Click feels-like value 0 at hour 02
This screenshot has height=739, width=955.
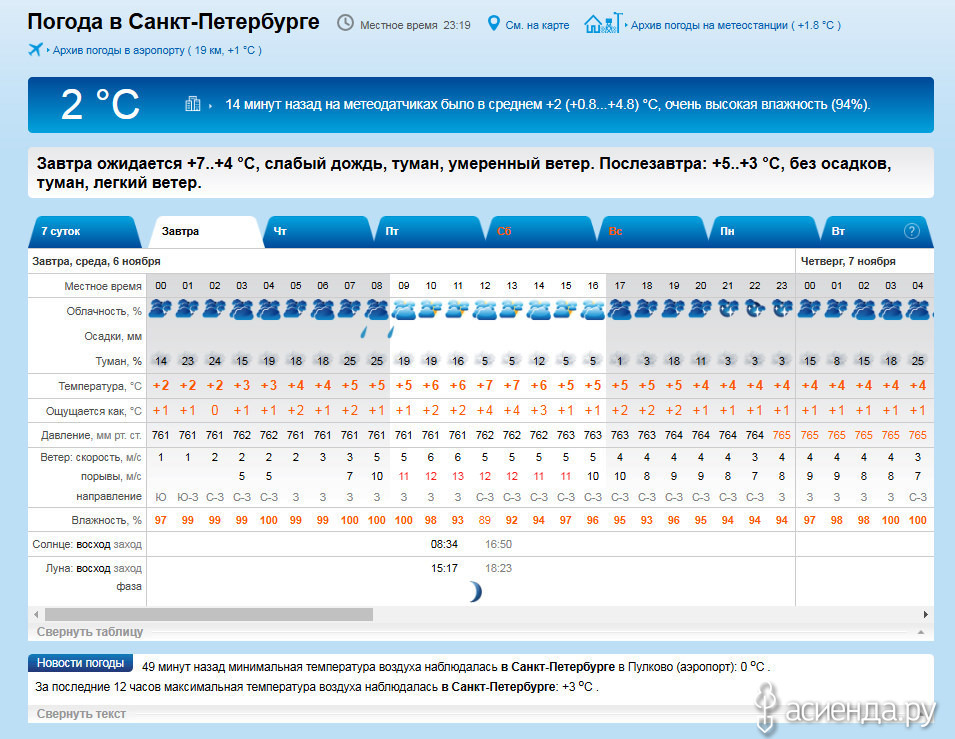(x=214, y=411)
